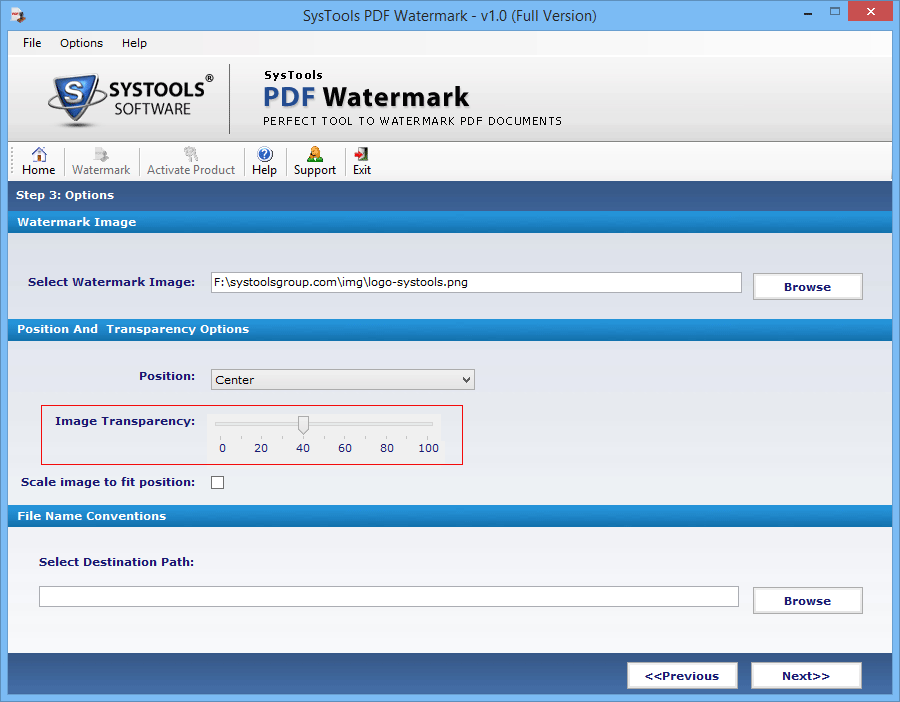Proceed with the Next>> button
The width and height of the screenshot is (900, 702).
coord(806,676)
